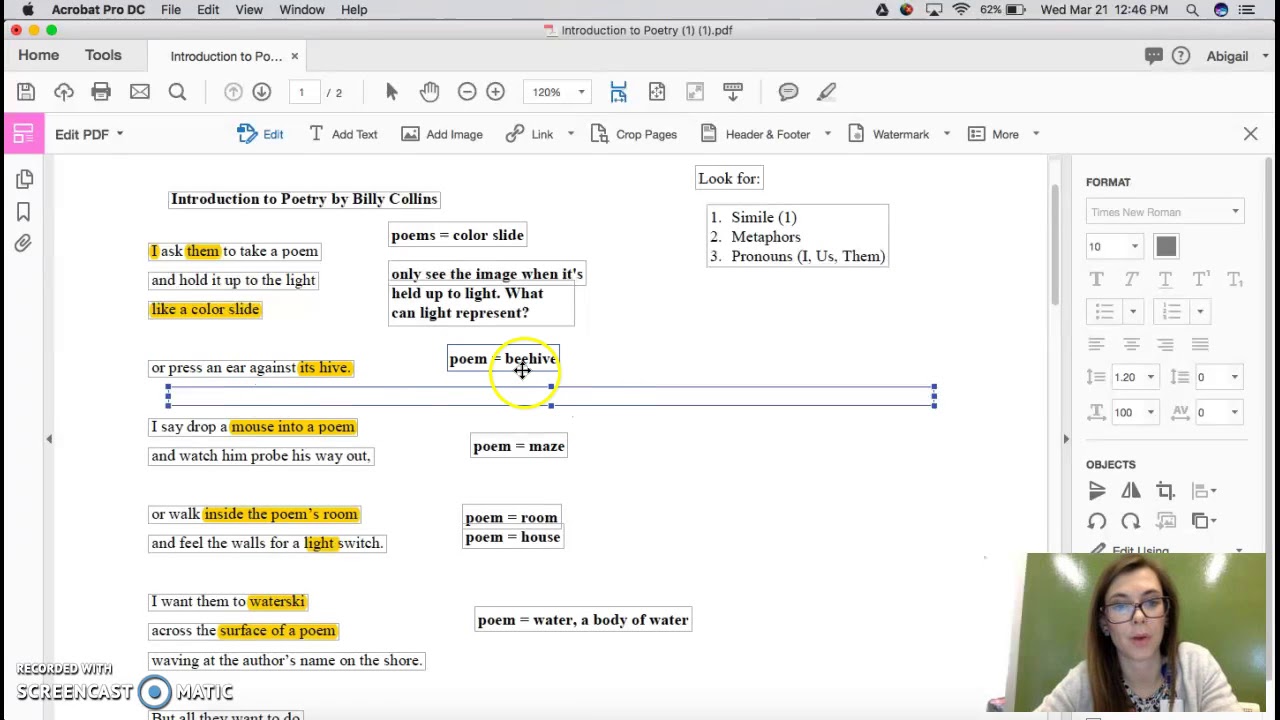The width and height of the screenshot is (1280, 720).
Task: Zoom out with the minus icon
Action: [467, 92]
